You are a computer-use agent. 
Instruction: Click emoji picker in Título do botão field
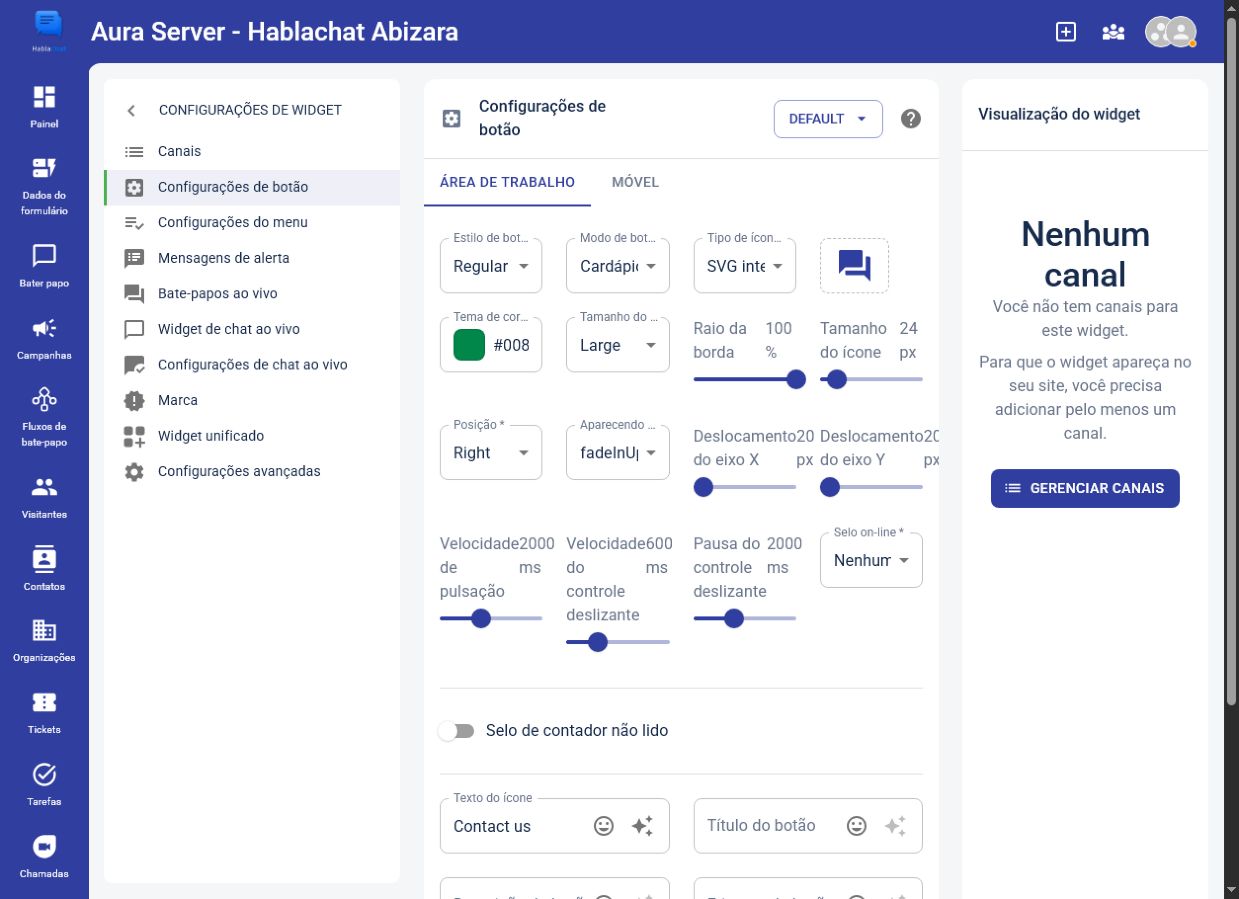[x=856, y=826]
